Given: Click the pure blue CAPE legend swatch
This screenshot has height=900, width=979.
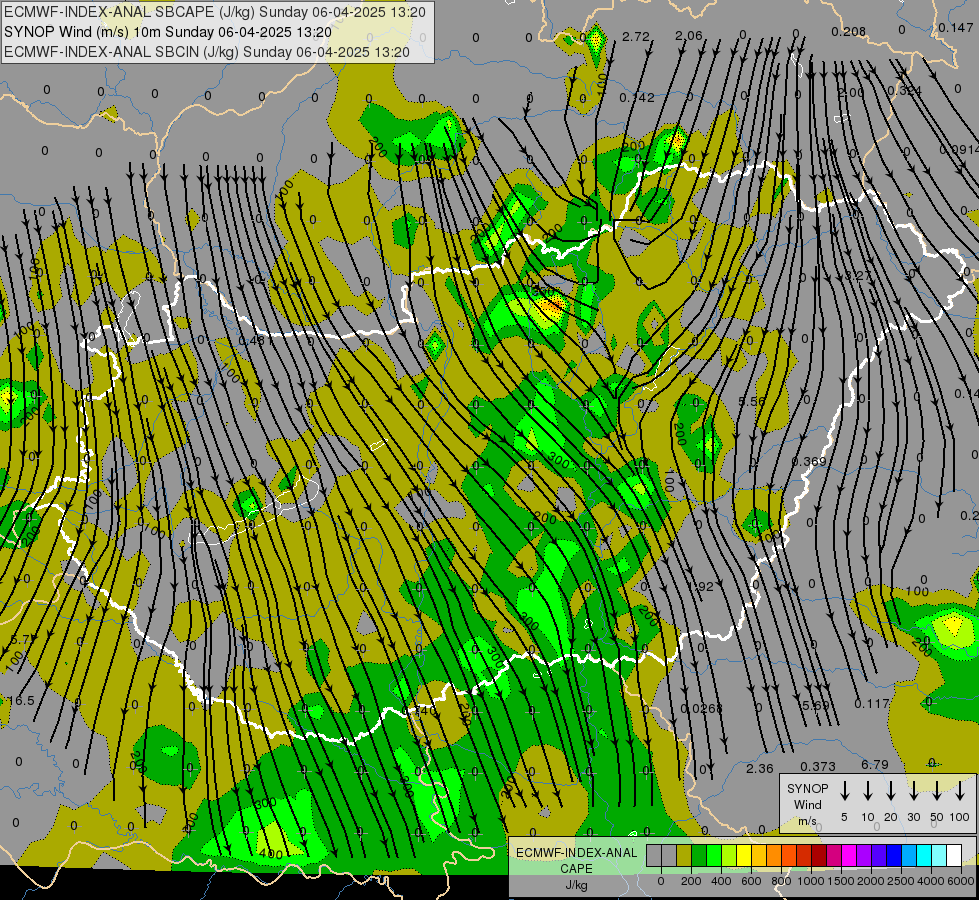Looking at the screenshot, I should (893, 856).
